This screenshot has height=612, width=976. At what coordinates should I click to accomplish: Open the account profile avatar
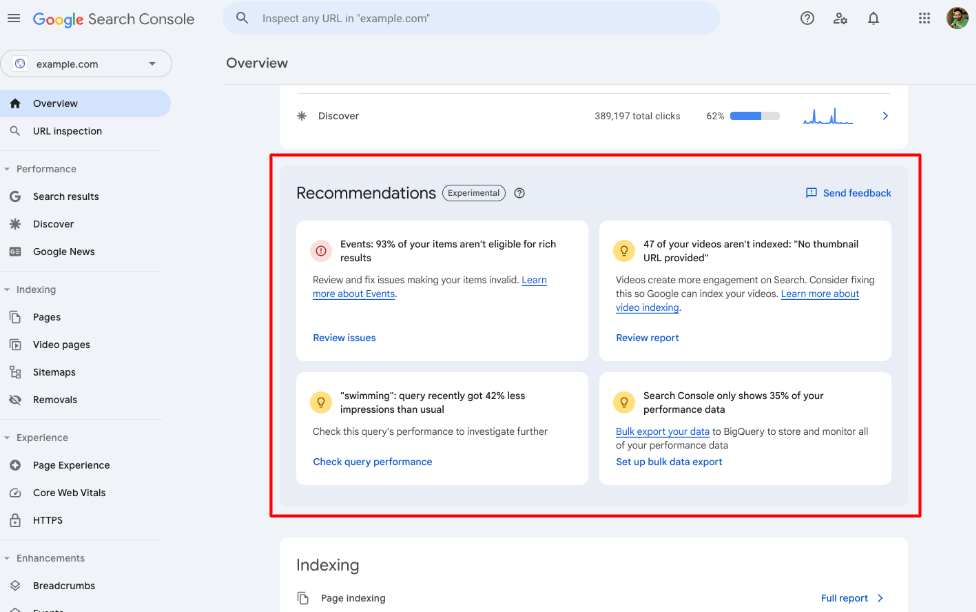pyautogui.click(x=957, y=18)
